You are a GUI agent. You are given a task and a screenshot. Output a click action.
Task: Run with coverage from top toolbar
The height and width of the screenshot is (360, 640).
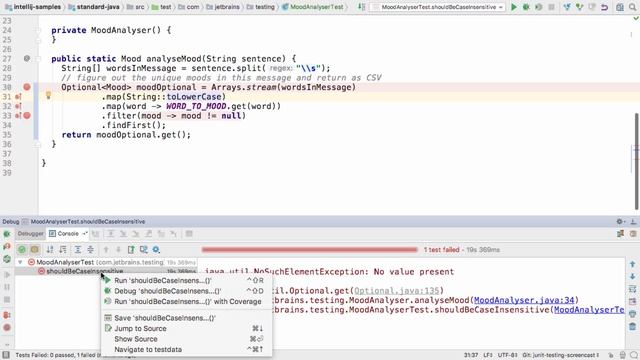pos(538,7)
